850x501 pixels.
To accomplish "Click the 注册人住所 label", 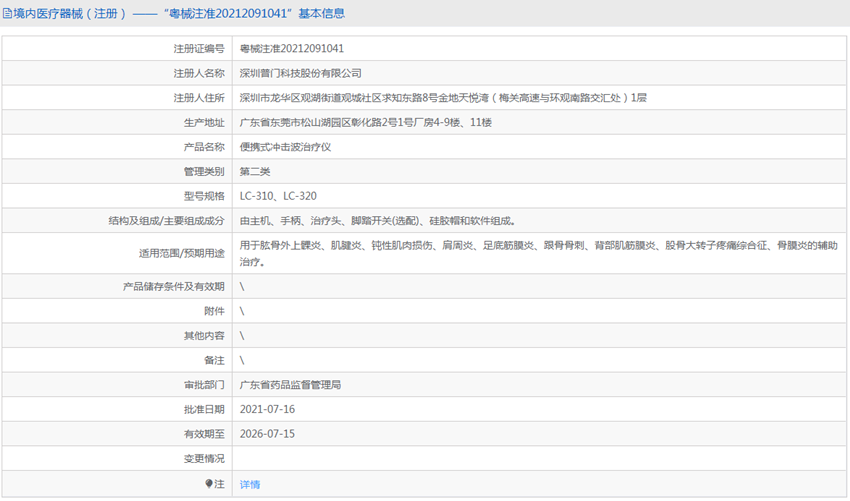I will pos(199,98).
